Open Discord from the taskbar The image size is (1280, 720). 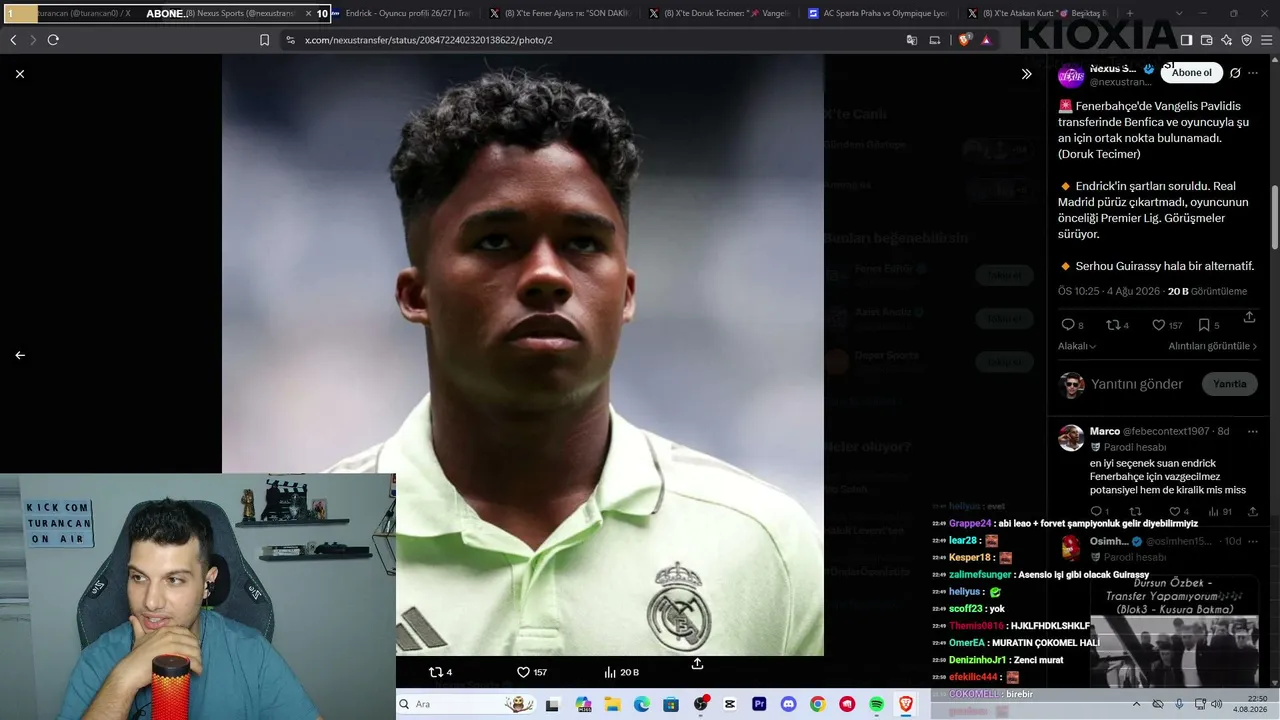(788, 704)
